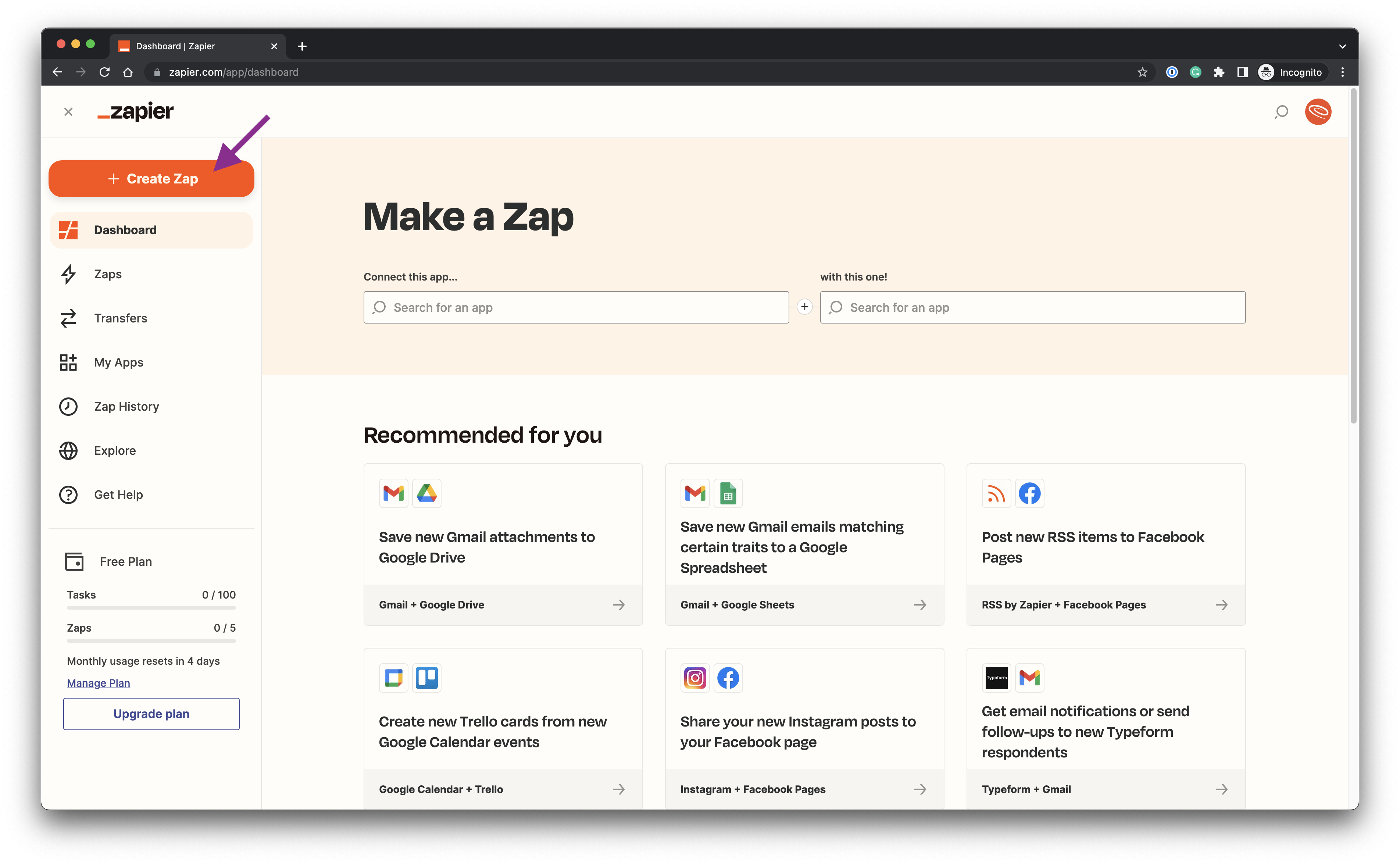Click the plus connector between app fields
This screenshot has width=1400, height=864.
pos(804,307)
